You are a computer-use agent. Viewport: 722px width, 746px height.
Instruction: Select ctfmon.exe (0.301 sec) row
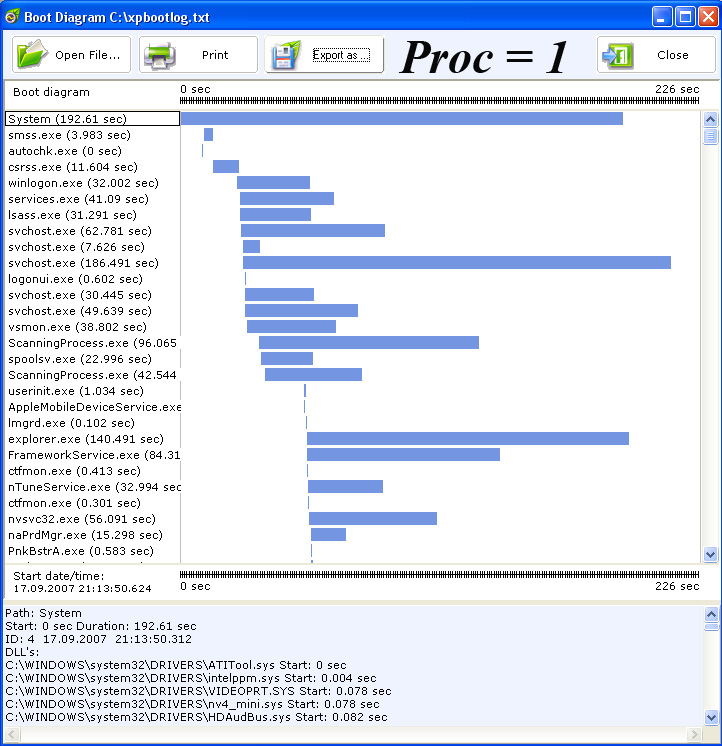[92, 503]
